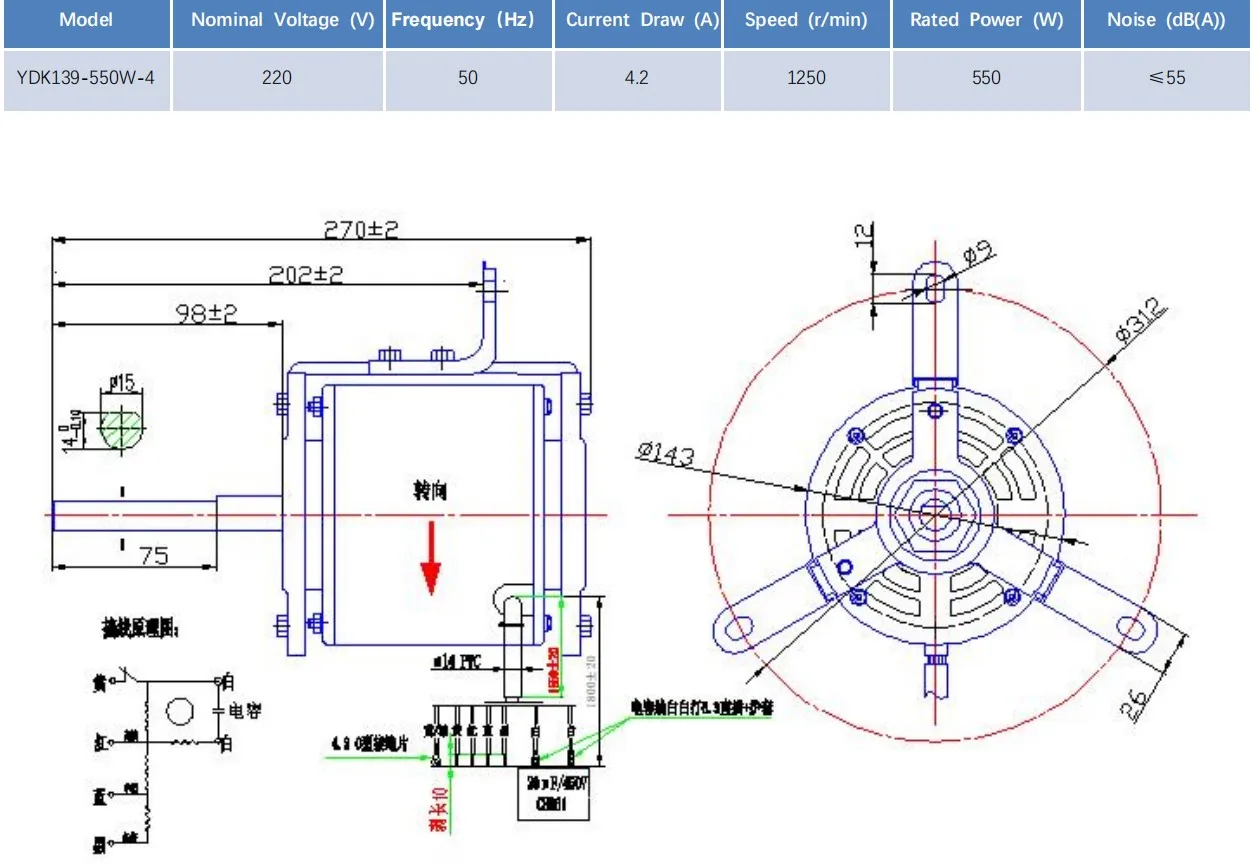Click the hexagonal center hub of motor
This screenshot has height=868, width=1257.
933,514
